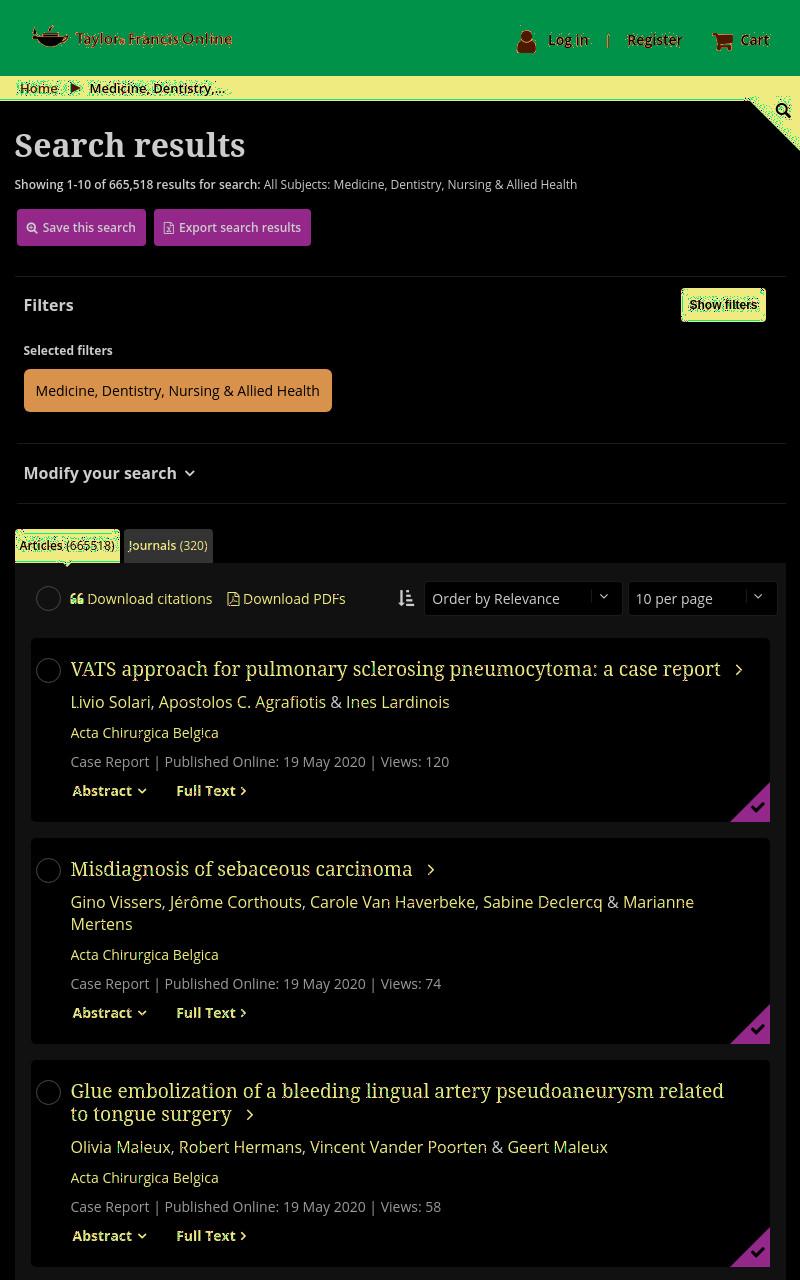Open author Gino Vissers
This screenshot has width=800, height=1280.
tap(116, 902)
